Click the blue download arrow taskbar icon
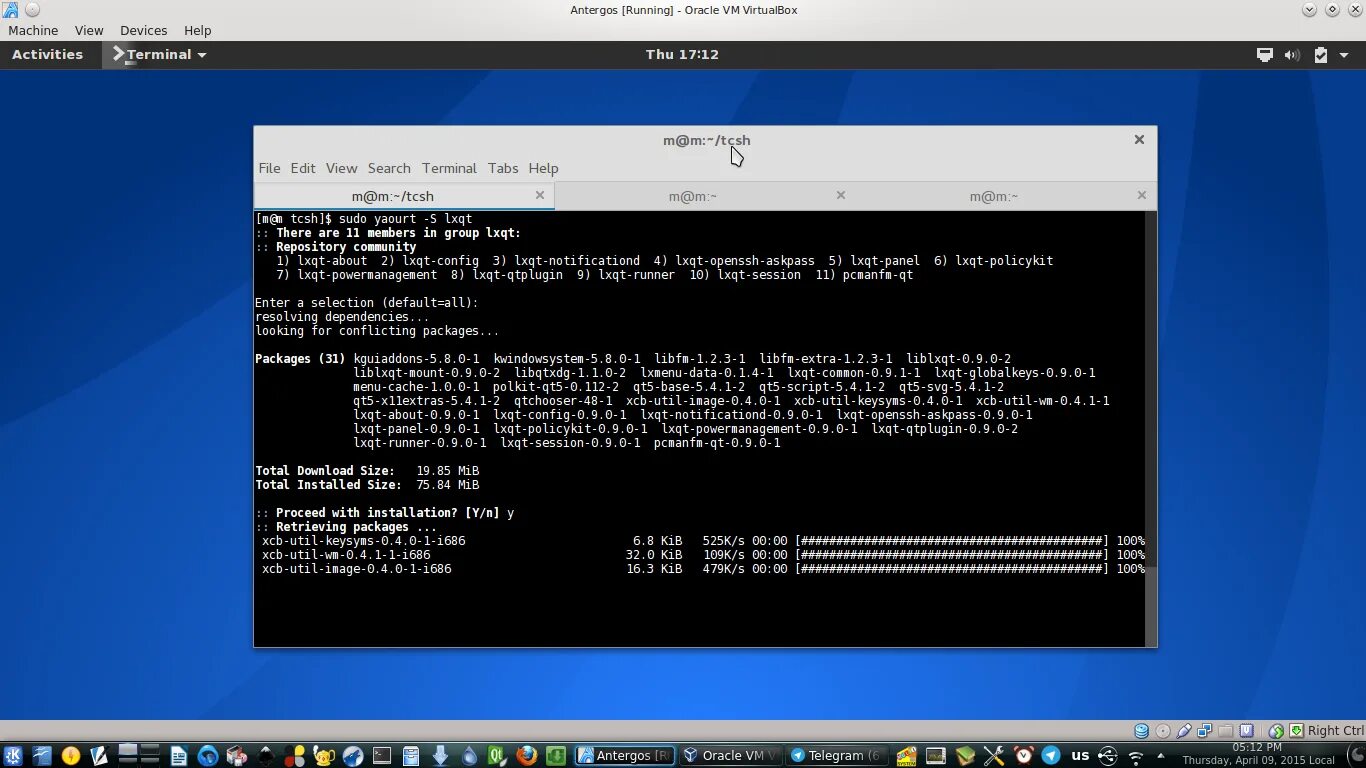The width and height of the screenshot is (1366, 768). [x=439, y=756]
